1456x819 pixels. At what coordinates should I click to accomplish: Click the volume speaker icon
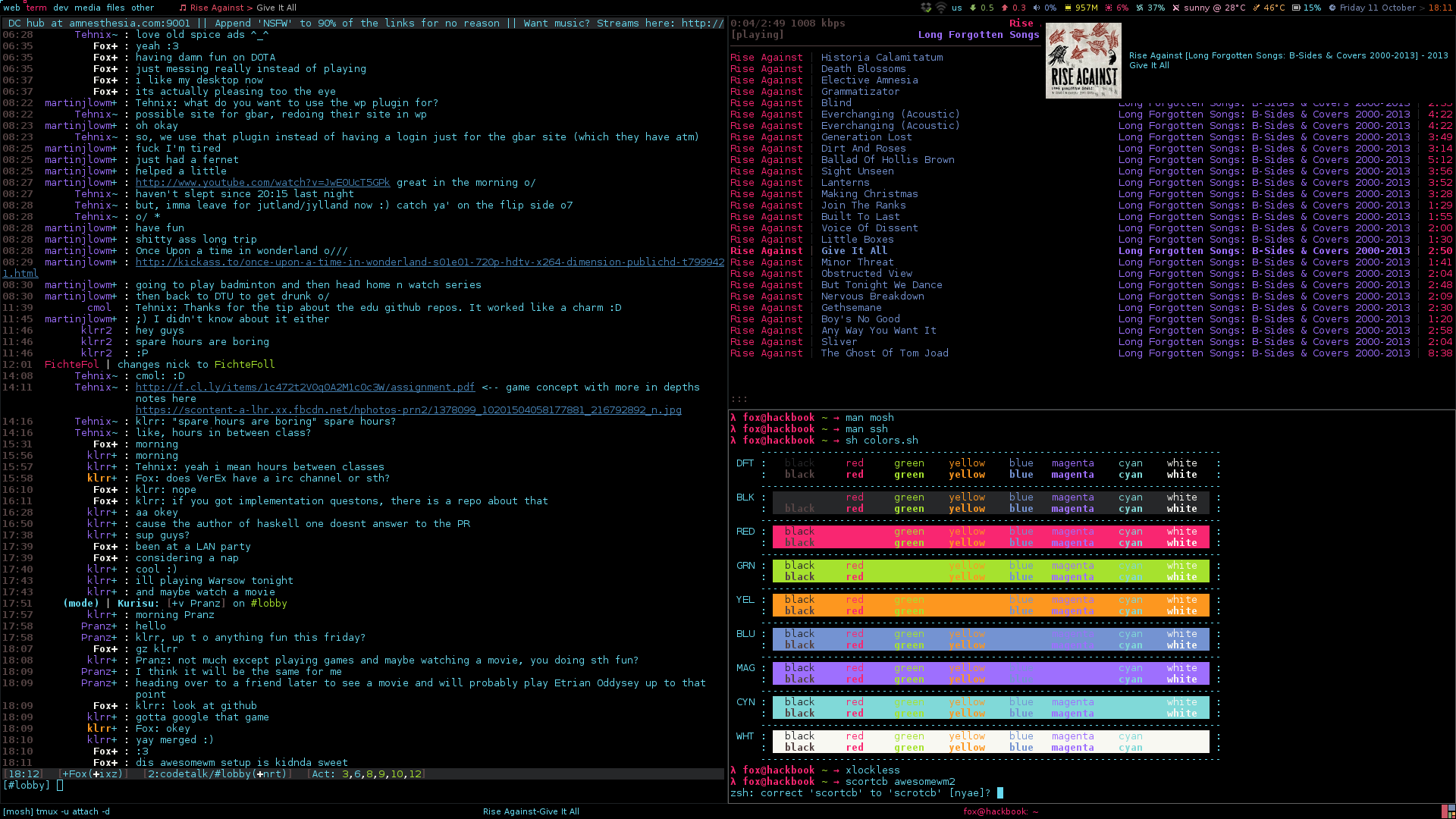[1036, 8]
